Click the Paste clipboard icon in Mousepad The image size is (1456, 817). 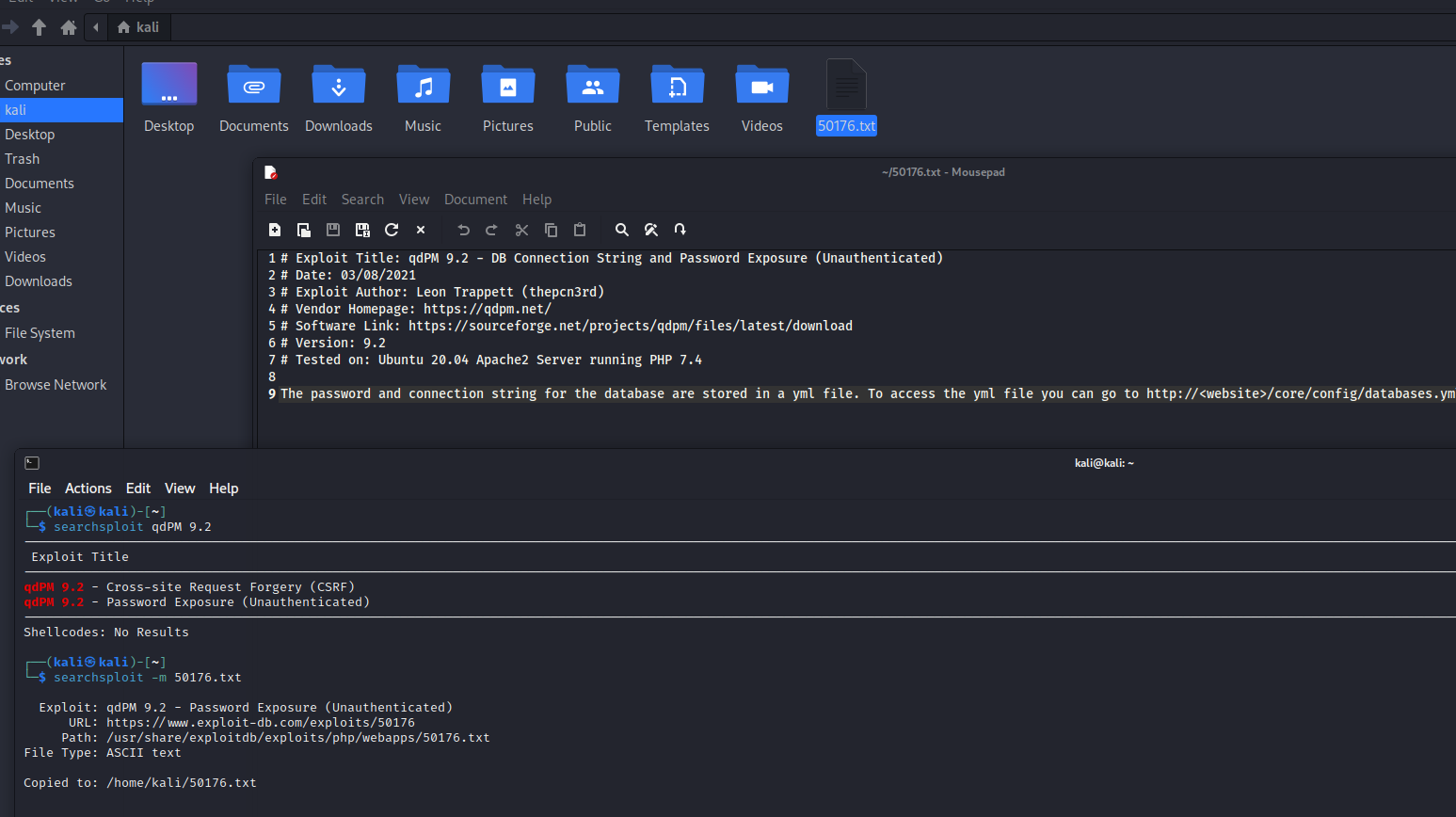[580, 230]
